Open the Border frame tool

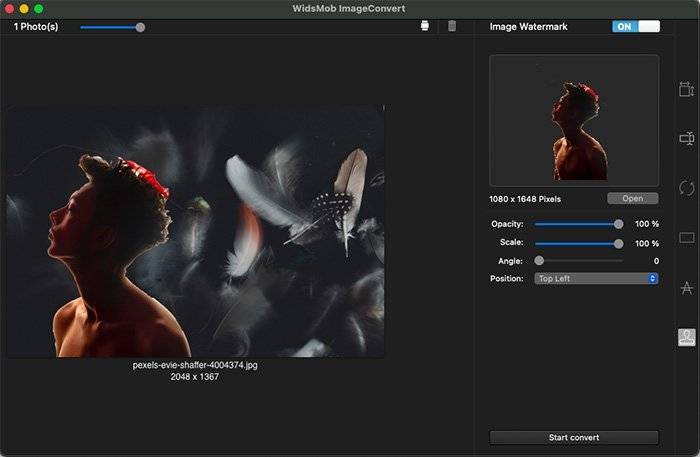[x=686, y=238]
